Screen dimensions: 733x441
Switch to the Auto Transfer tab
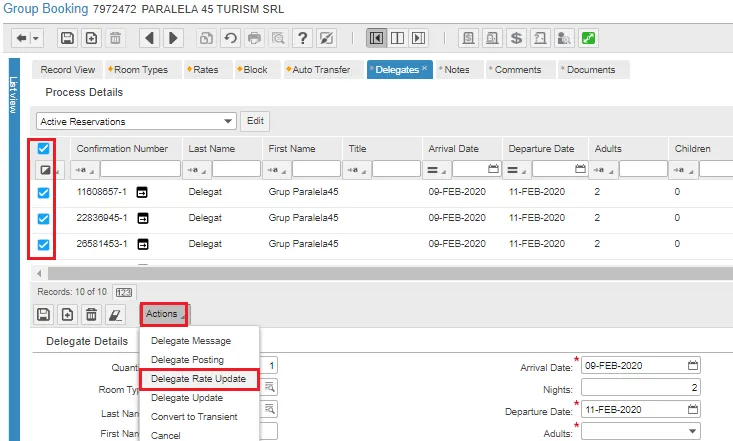pyautogui.click(x=321, y=70)
